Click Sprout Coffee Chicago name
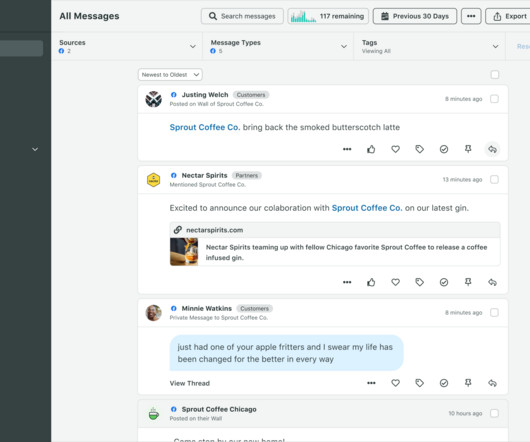This screenshot has height=442, width=530. click(219, 410)
